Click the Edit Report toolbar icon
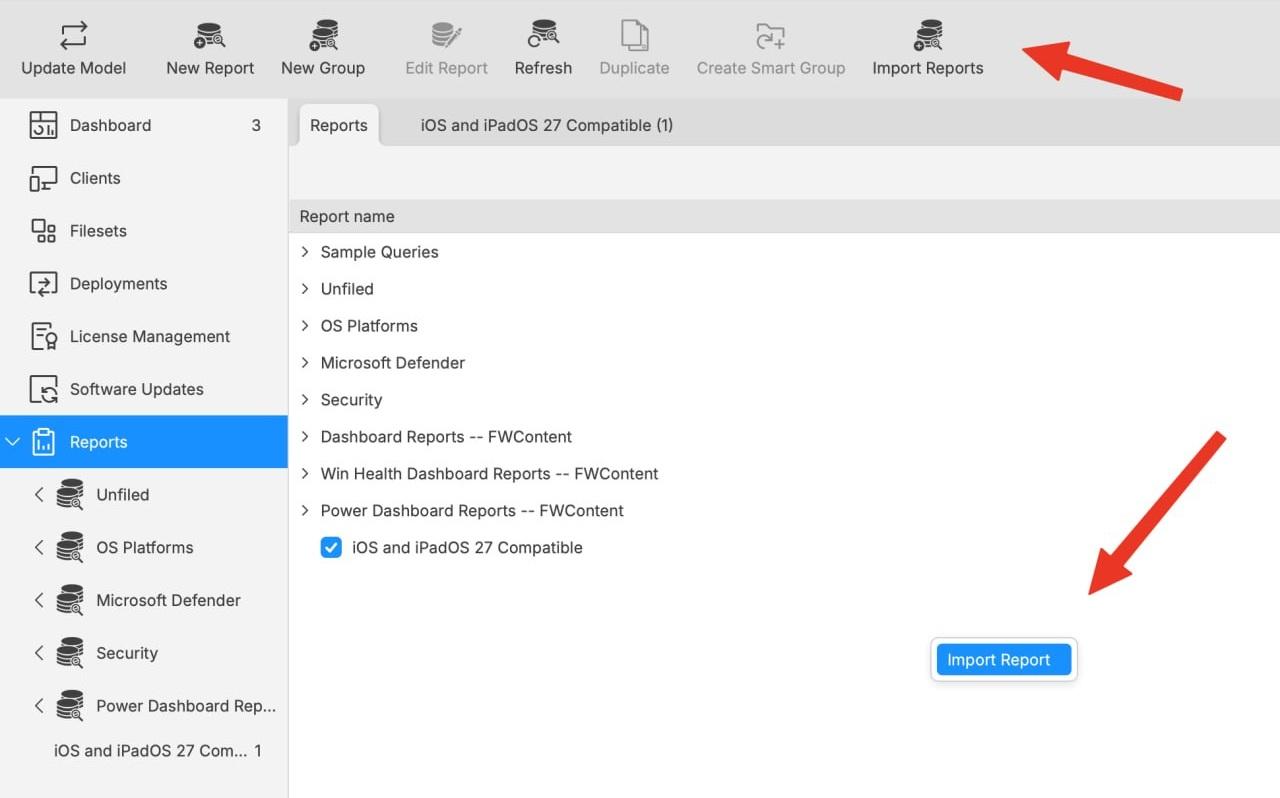 point(446,36)
